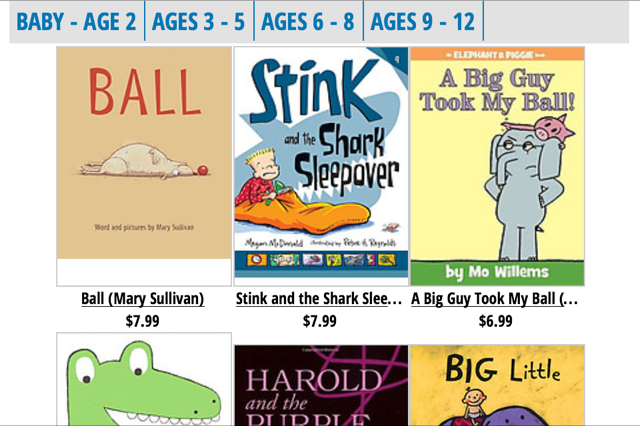This screenshot has height=426, width=640.
Task: Follow the Ball (Mary Sullivan) title link
Action: tap(142, 299)
